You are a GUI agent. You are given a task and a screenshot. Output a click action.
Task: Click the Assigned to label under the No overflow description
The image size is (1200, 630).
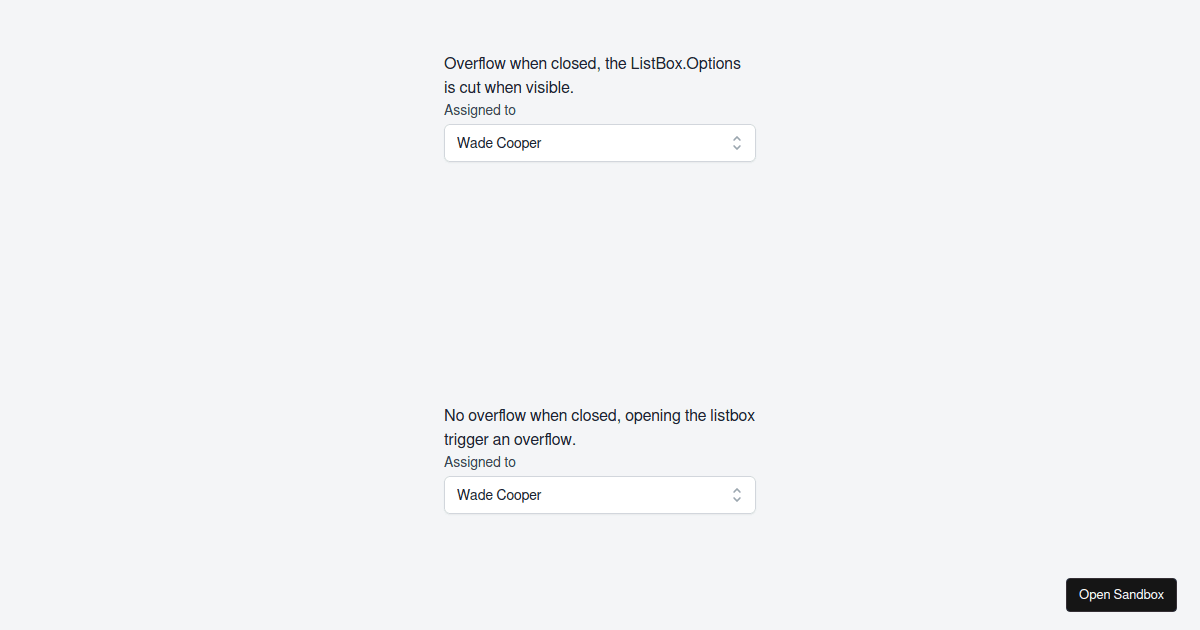pos(480,462)
